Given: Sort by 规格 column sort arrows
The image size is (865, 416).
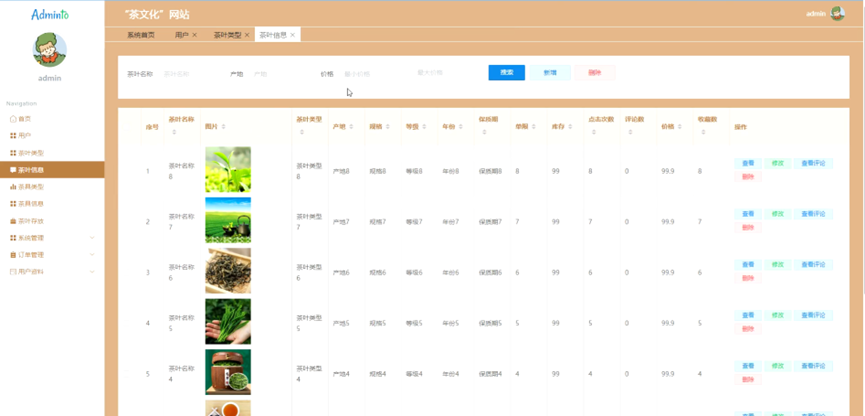Looking at the screenshot, I should [x=388, y=127].
